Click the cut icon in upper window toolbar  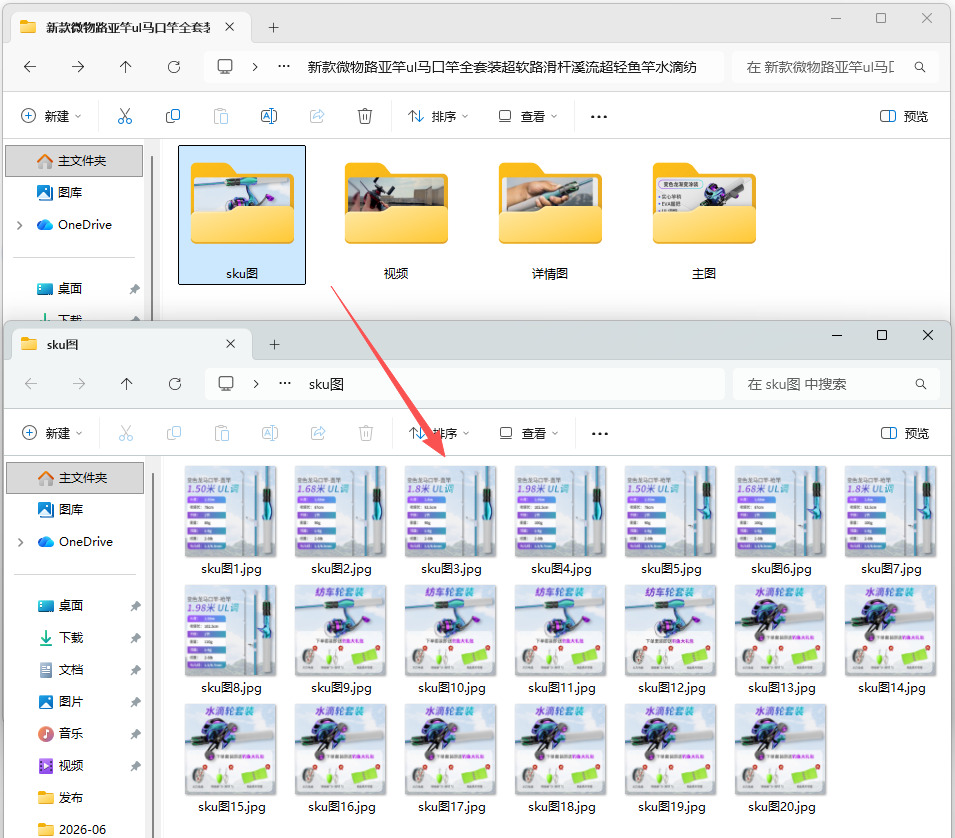point(125,116)
